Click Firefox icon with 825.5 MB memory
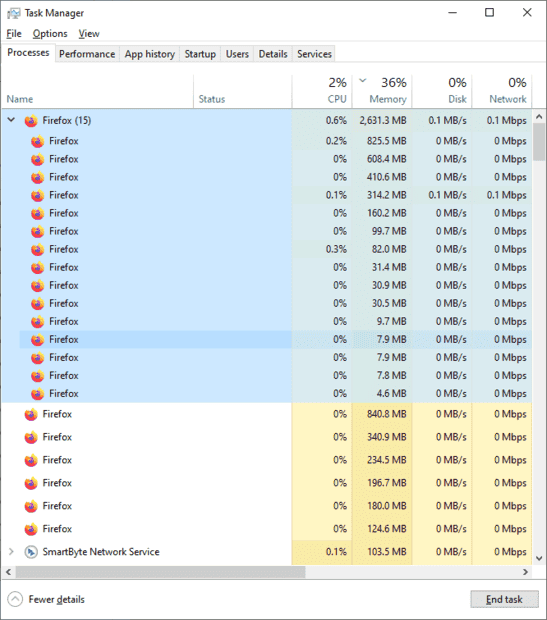This screenshot has height=620, width=547. (38, 141)
